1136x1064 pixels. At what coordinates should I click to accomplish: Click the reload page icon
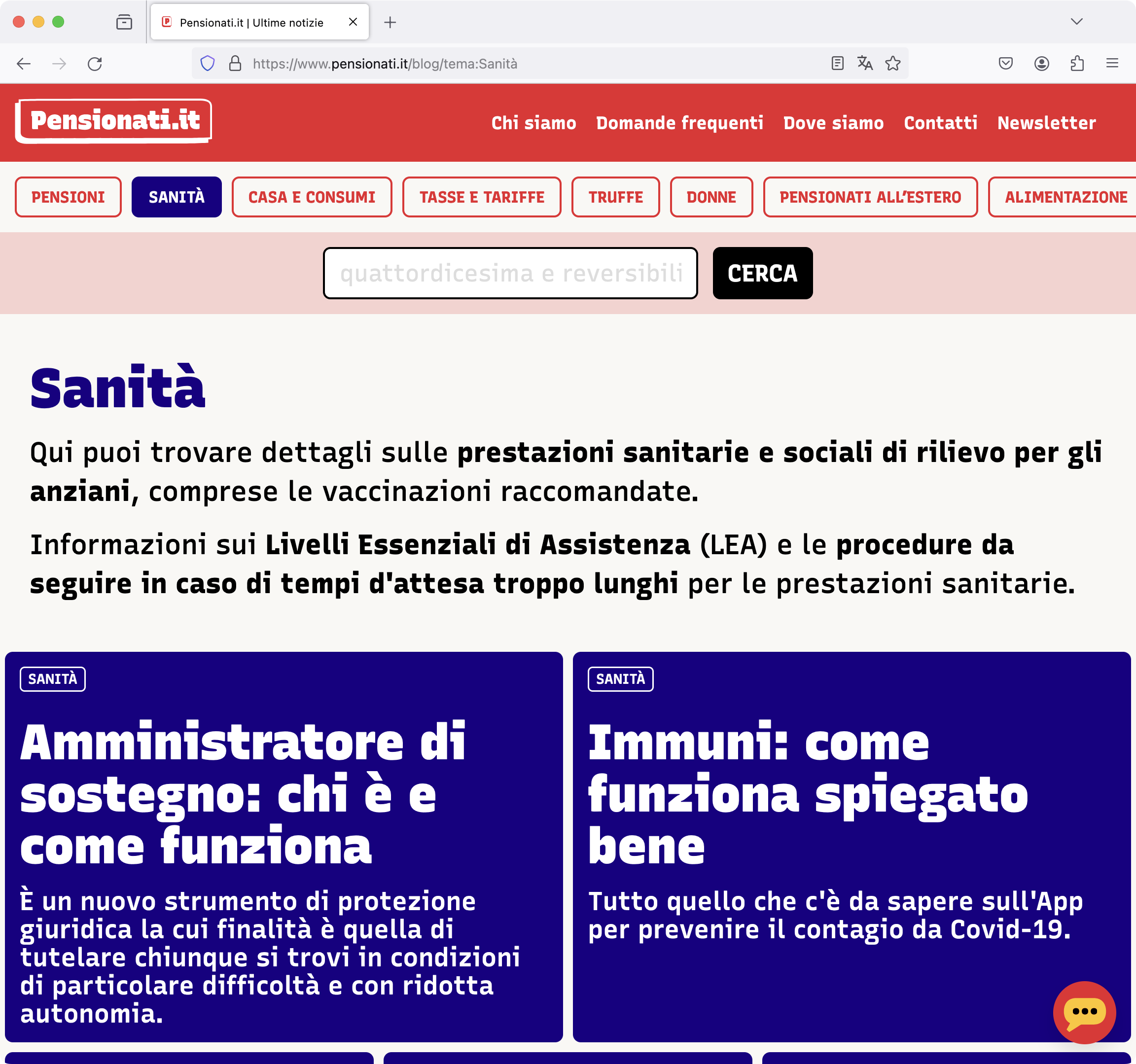click(x=95, y=64)
